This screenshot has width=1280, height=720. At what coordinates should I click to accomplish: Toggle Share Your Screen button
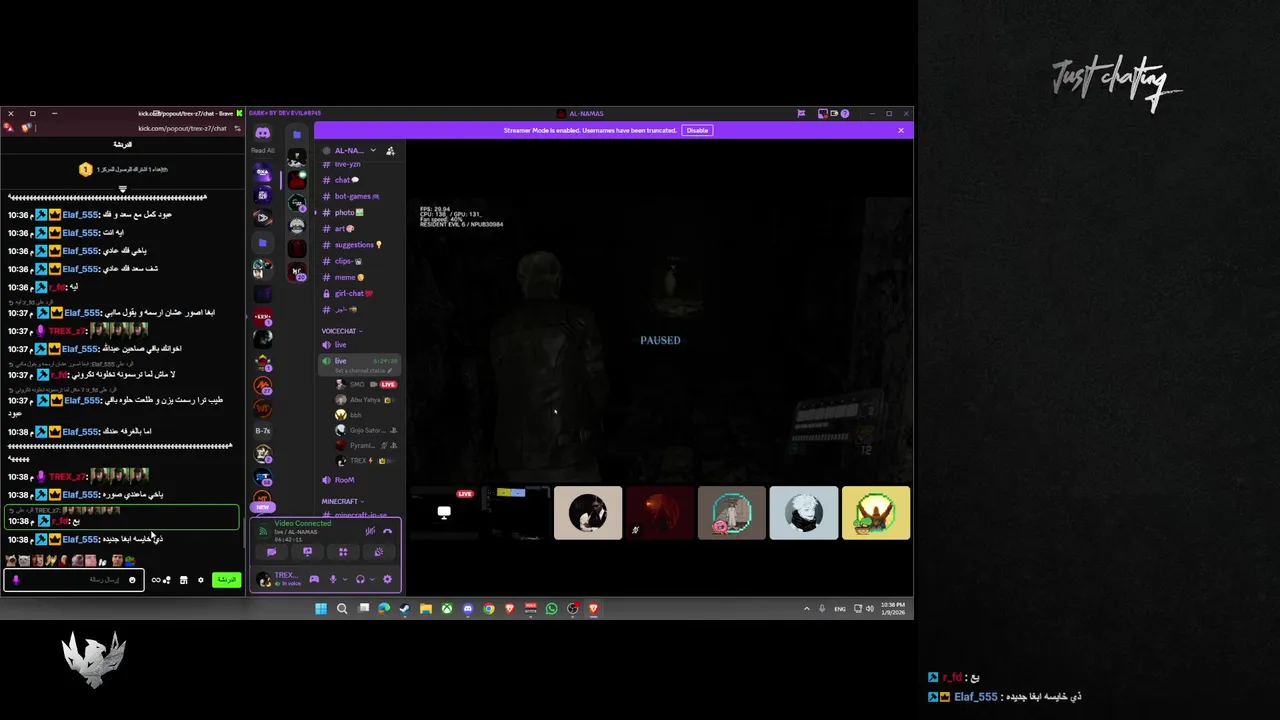pyautogui.click(x=307, y=552)
